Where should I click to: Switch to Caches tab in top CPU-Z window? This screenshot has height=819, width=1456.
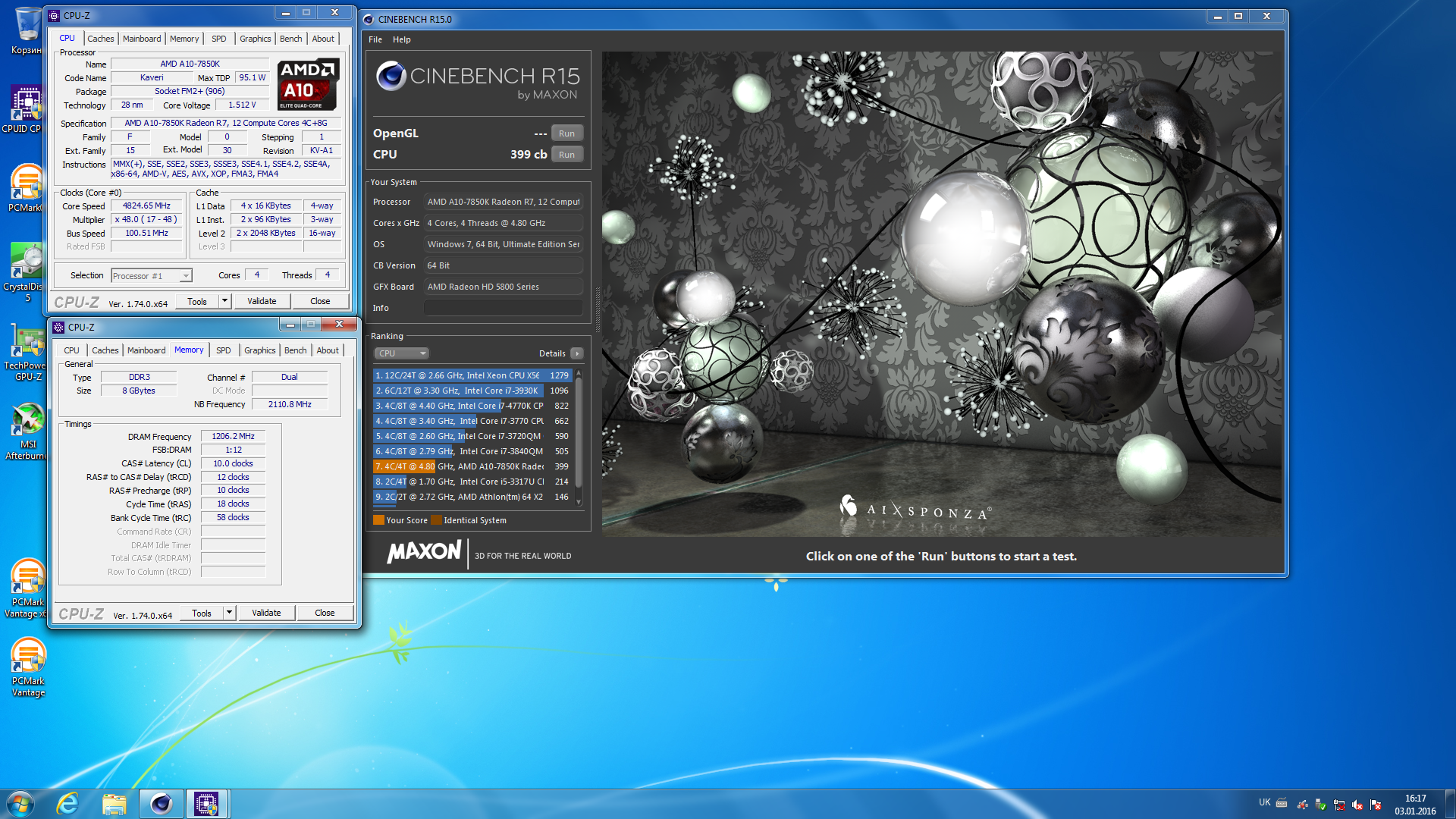click(x=100, y=39)
